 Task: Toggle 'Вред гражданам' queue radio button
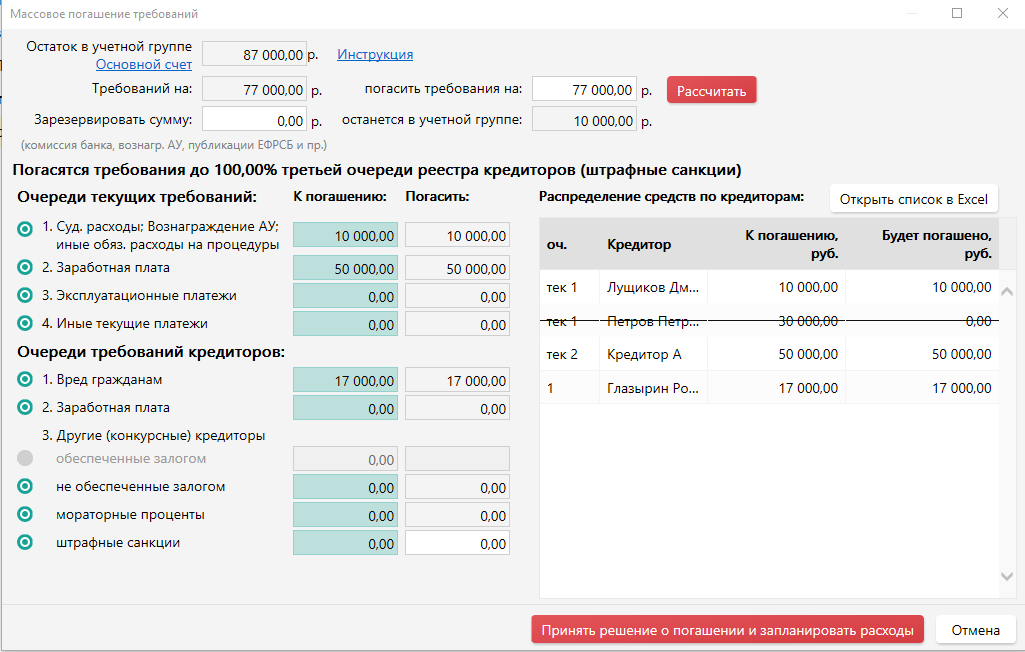(25, 380)
